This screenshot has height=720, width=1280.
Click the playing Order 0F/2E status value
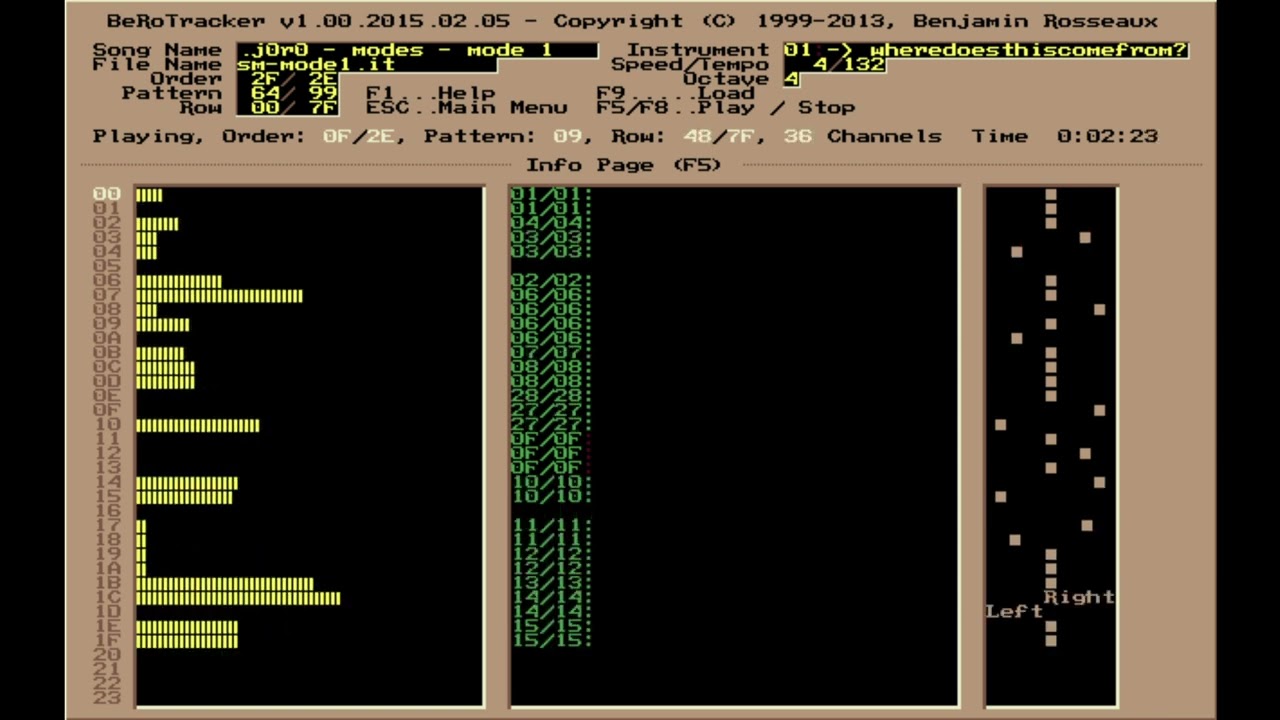tap(358, 136)
